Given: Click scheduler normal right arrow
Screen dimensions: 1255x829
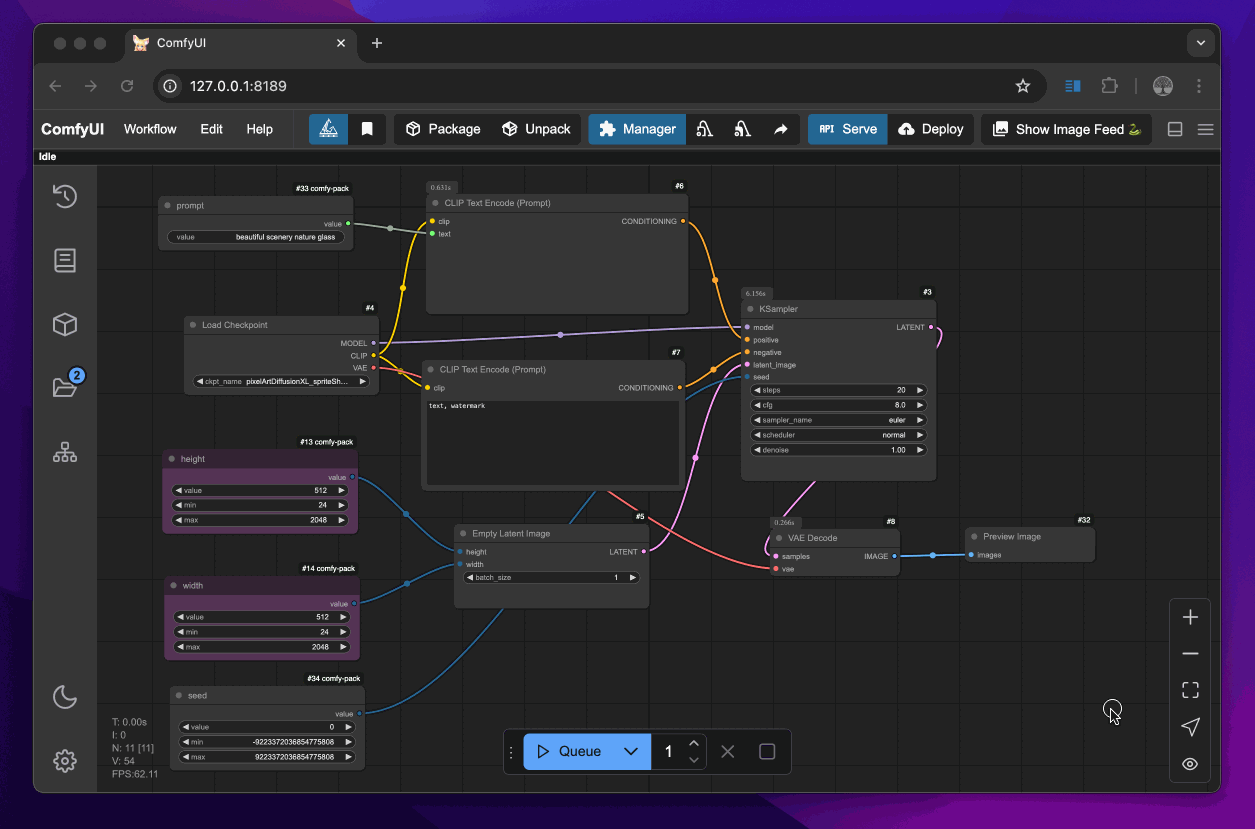Looking at the screenshot, I should coord(920,435).
